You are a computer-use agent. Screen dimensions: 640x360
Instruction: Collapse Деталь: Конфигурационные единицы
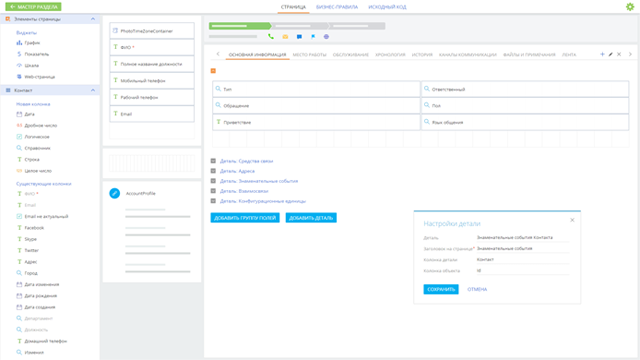pos(213,201)
